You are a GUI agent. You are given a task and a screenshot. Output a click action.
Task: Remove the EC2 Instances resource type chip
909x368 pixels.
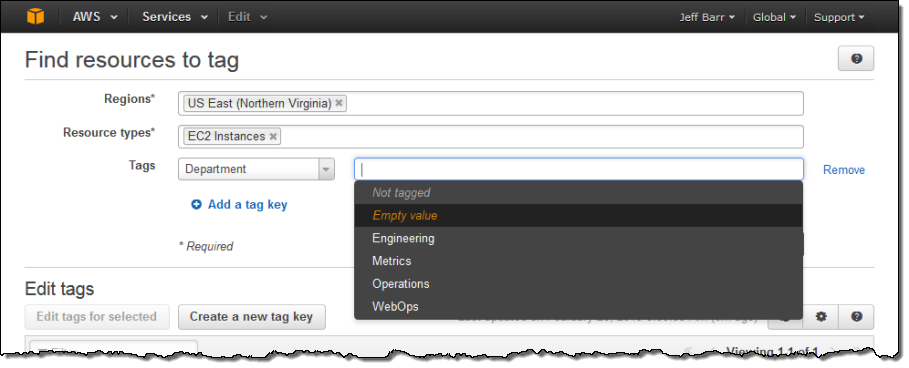[273, 136]
